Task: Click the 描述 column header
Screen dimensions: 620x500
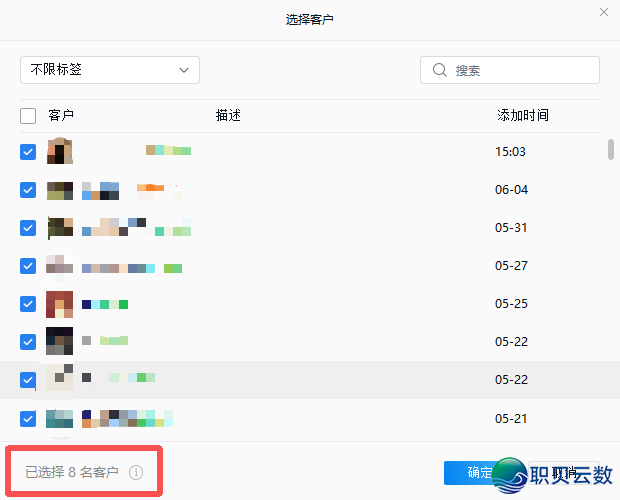Action: pos(228,115)
